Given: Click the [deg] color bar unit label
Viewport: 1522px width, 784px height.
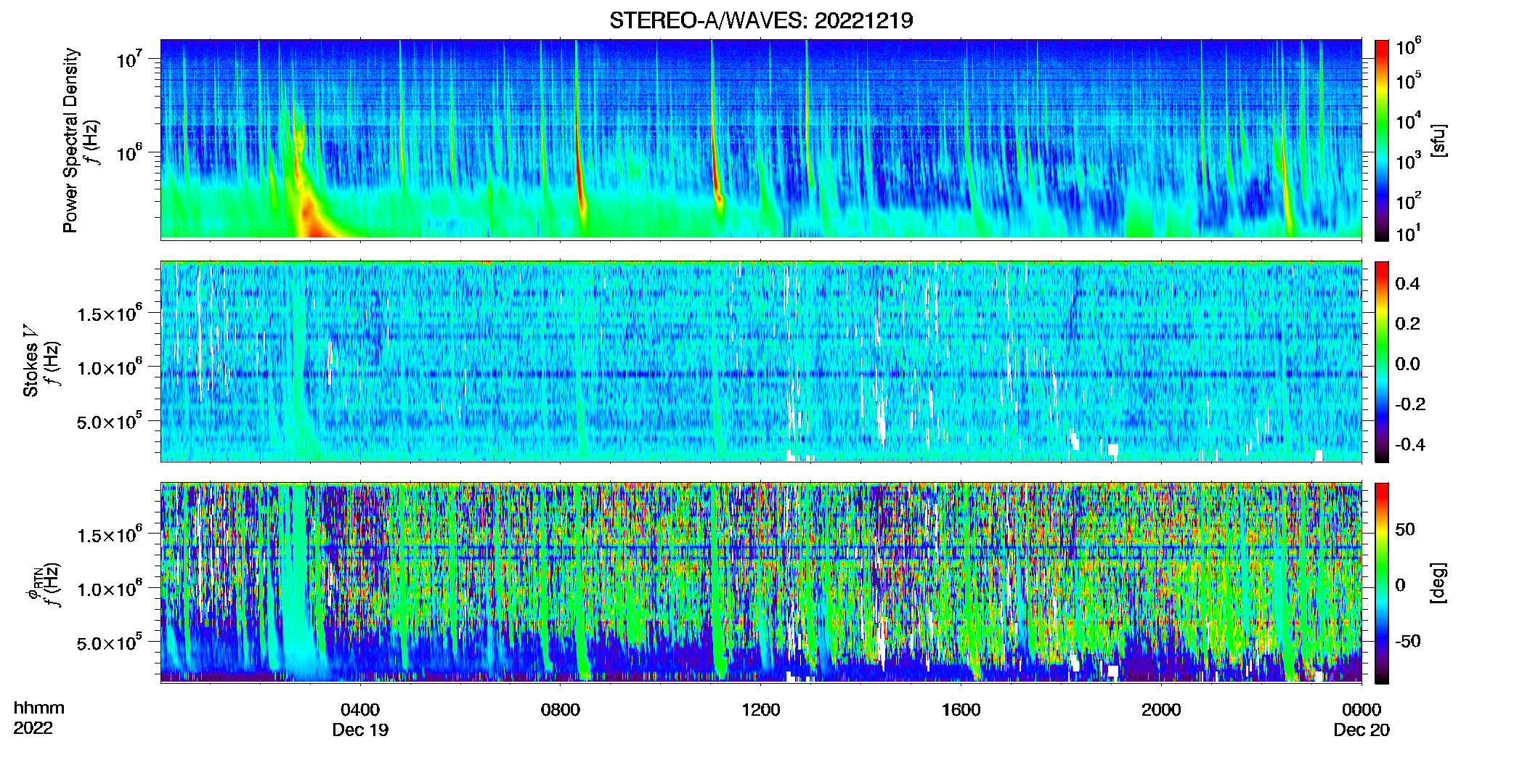Looking at the screenshot, I should [x=1438, y=583].
